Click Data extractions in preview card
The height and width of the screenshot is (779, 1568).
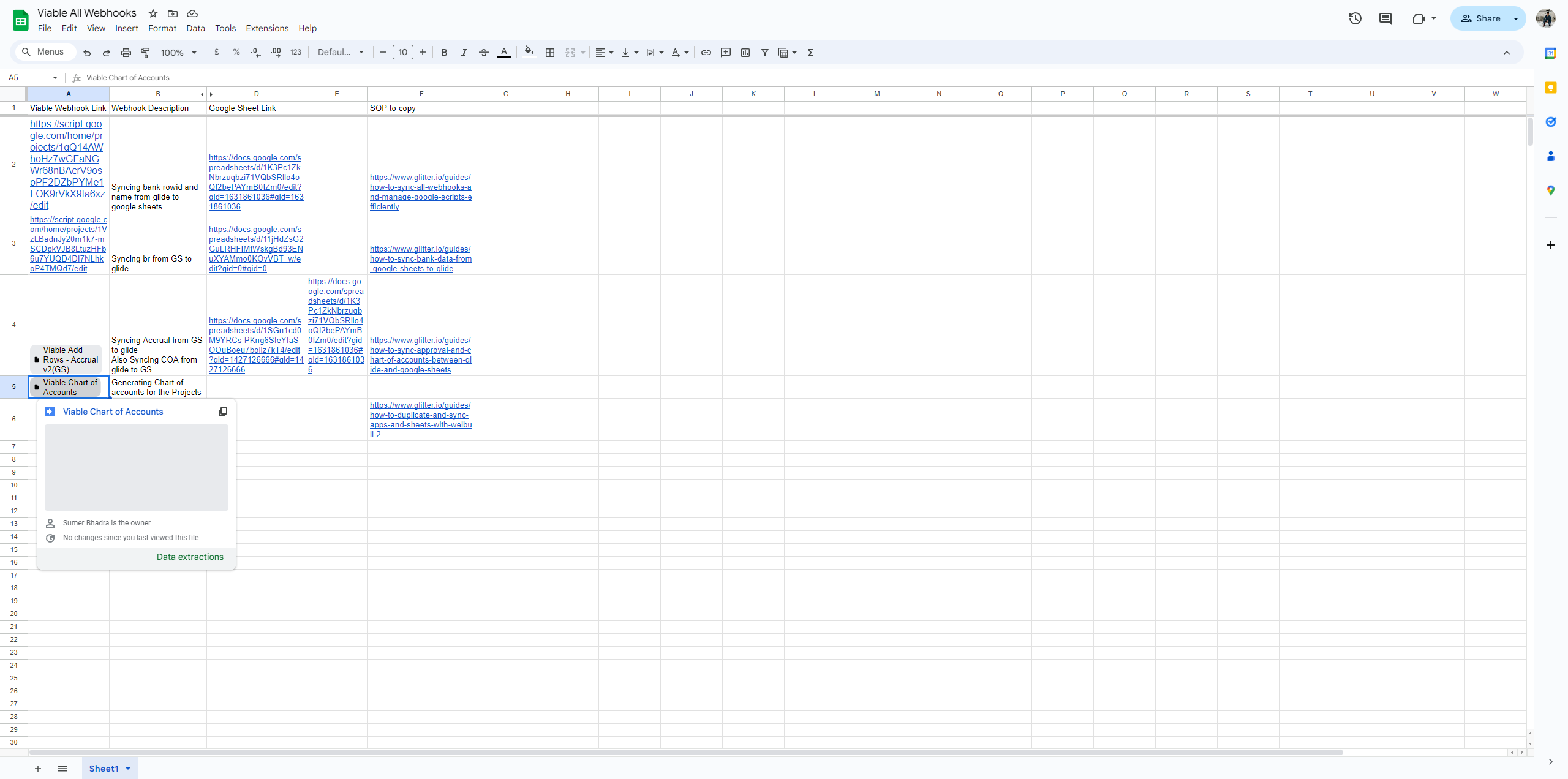(190, 557)
